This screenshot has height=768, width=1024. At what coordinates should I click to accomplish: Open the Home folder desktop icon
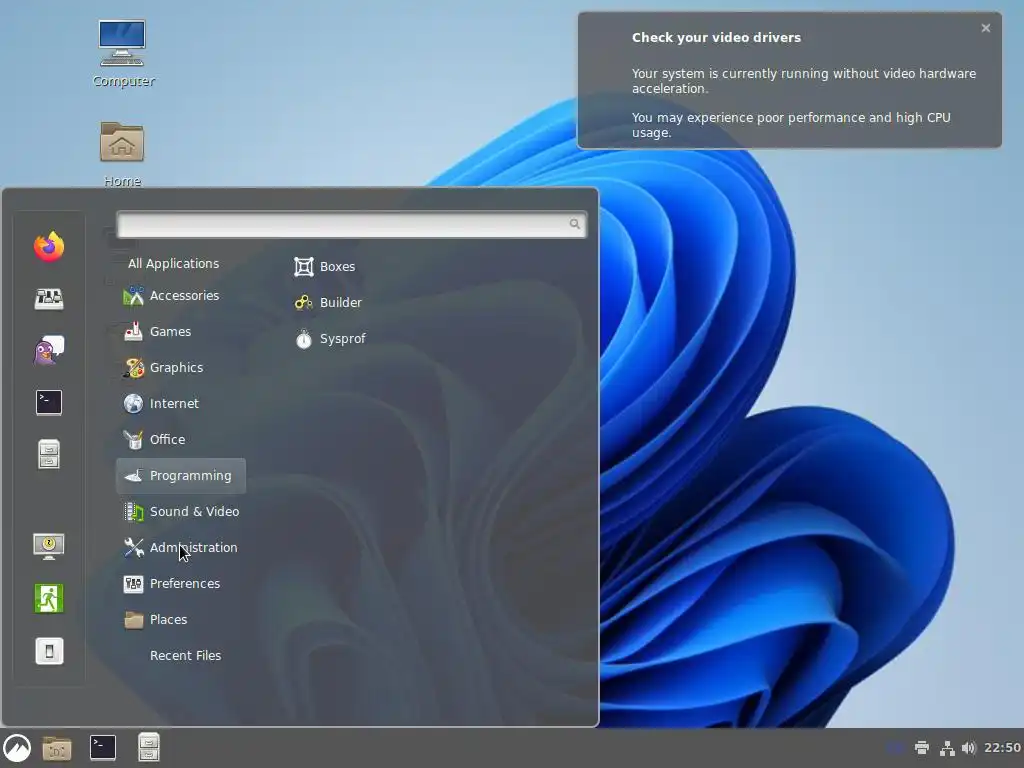point(122,153)
